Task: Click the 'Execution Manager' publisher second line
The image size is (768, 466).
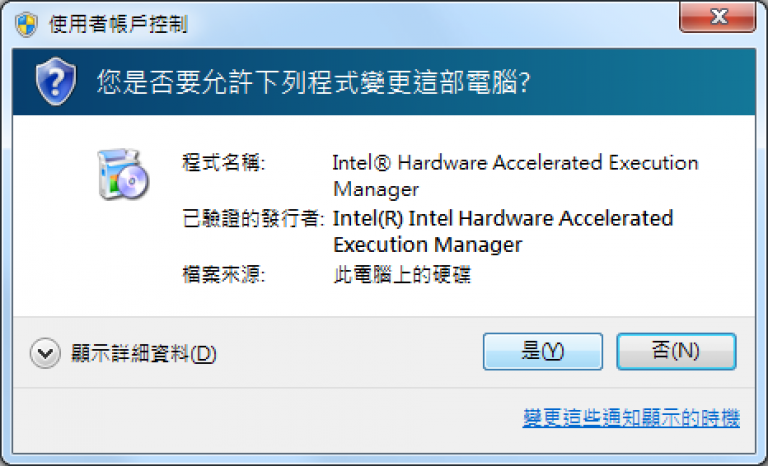Action: point(428,245)
